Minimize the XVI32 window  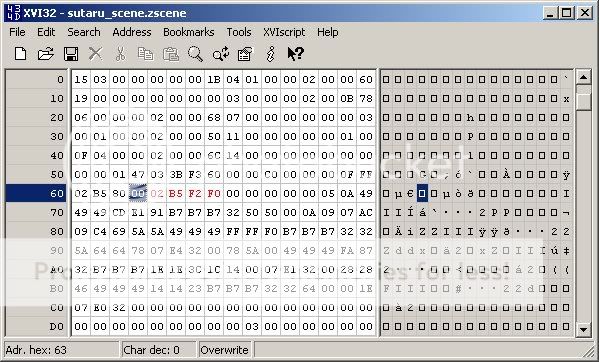click(x=550, y=13)
